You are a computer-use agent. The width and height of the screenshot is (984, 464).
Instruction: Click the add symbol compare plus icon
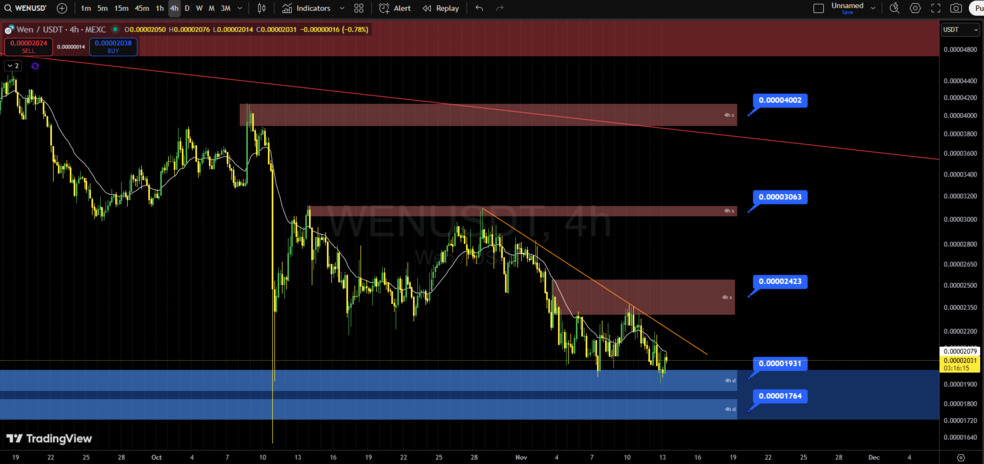tap(62, 8)
